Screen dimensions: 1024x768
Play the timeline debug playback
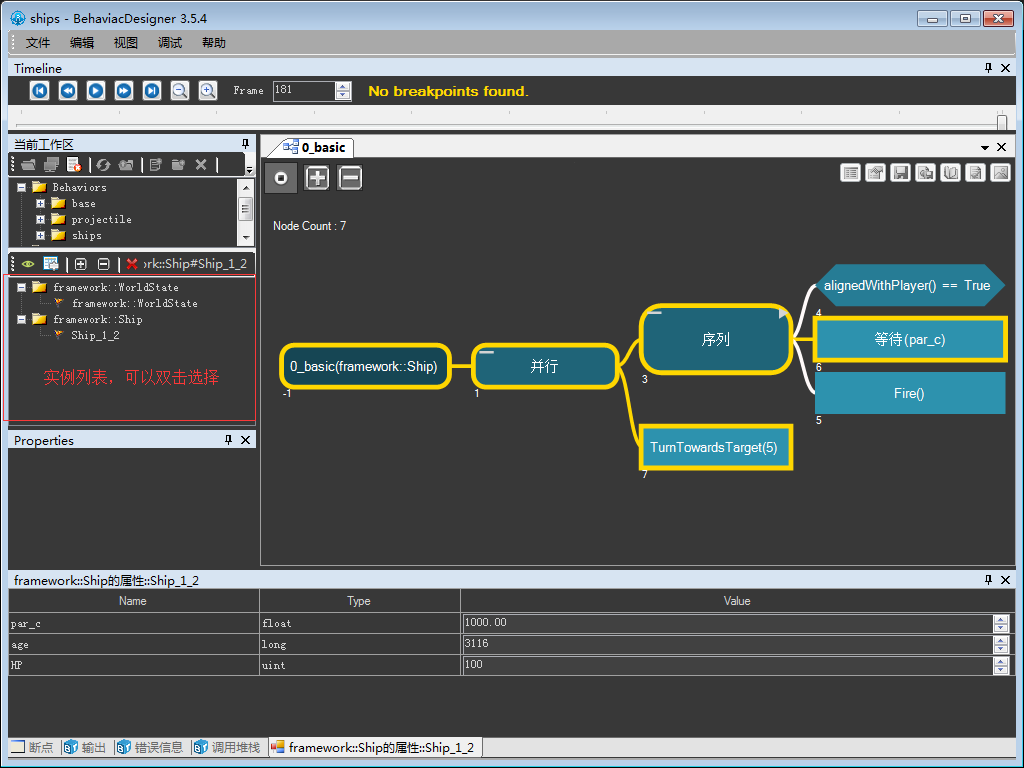pos(95,91)
